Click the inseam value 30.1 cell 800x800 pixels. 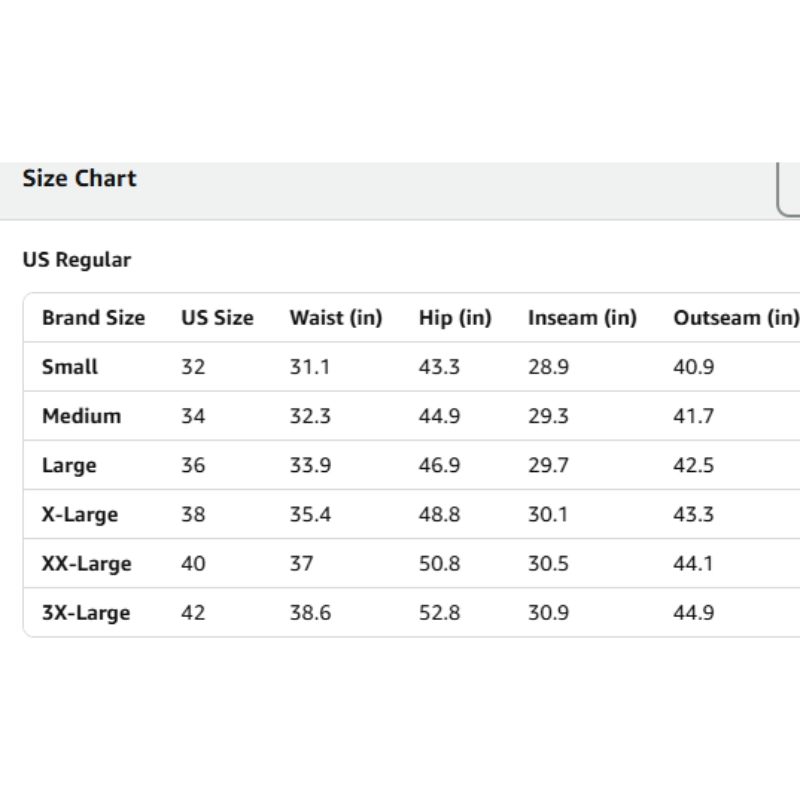tap(548, 514)
